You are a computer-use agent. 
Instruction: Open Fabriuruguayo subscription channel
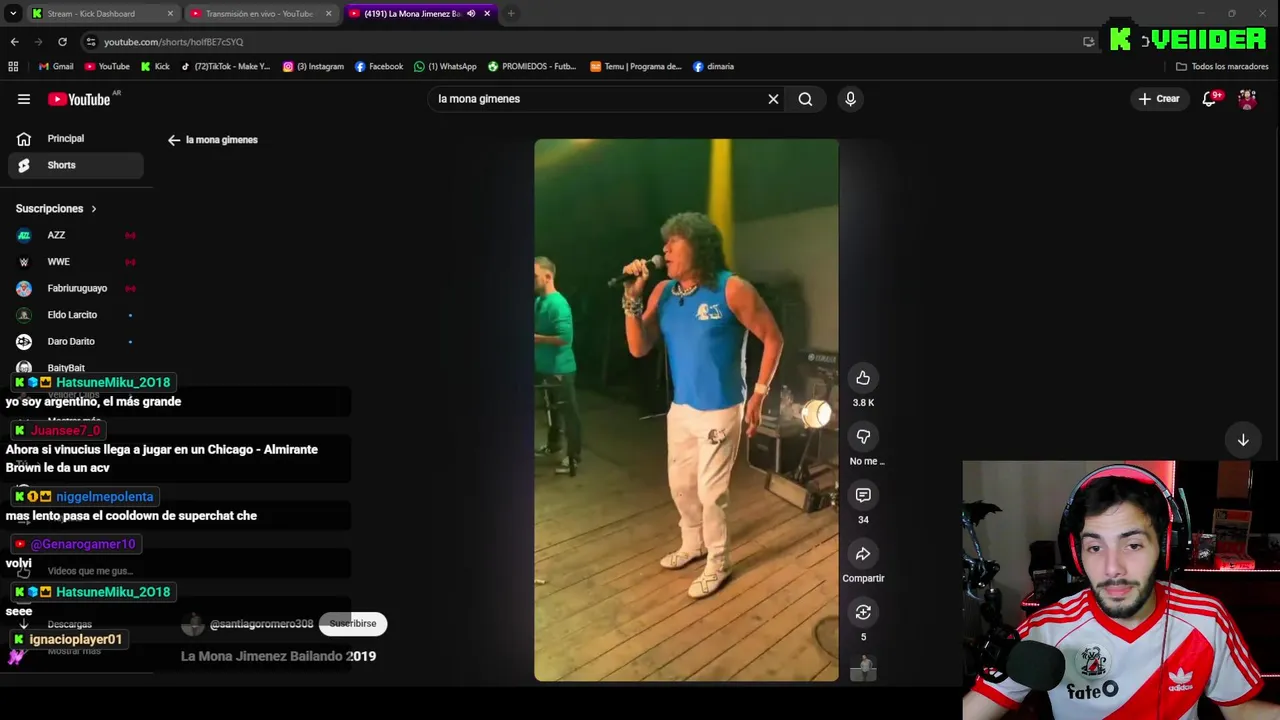[76, 288]
